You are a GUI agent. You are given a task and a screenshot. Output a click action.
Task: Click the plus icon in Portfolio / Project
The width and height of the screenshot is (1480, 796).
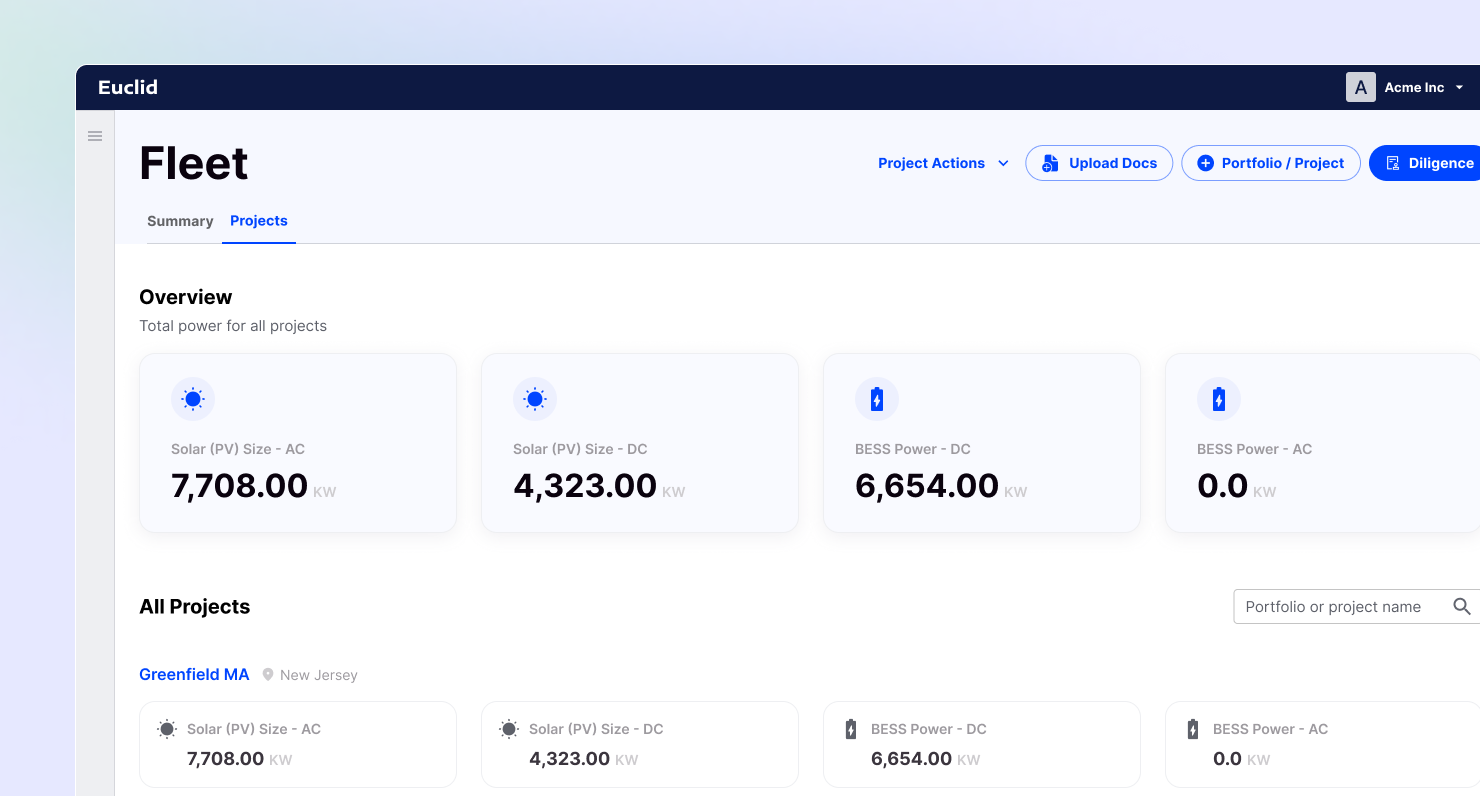click(x=1205, y=163)
